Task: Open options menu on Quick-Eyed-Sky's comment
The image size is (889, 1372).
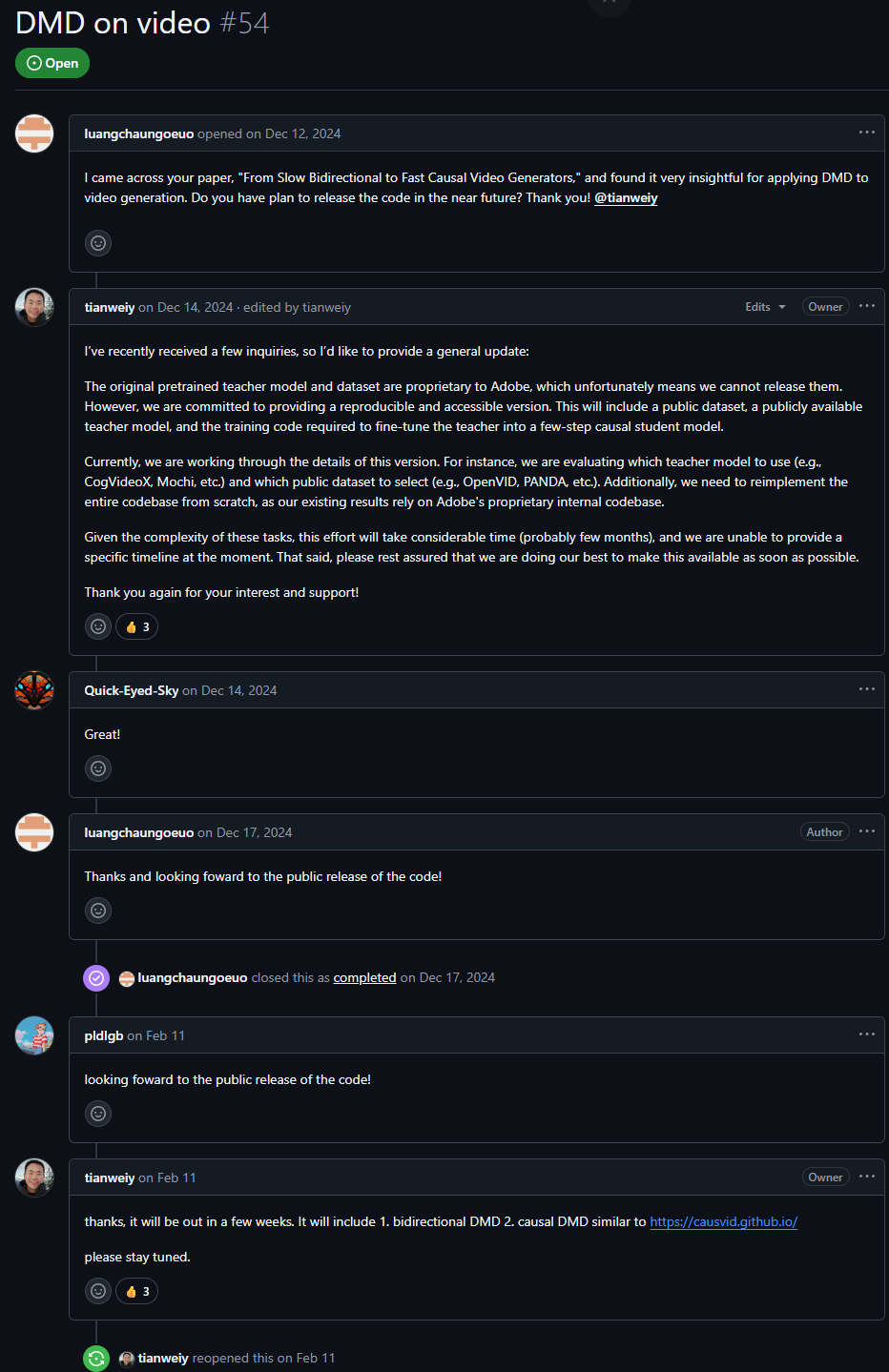Action: pos(866,689)
